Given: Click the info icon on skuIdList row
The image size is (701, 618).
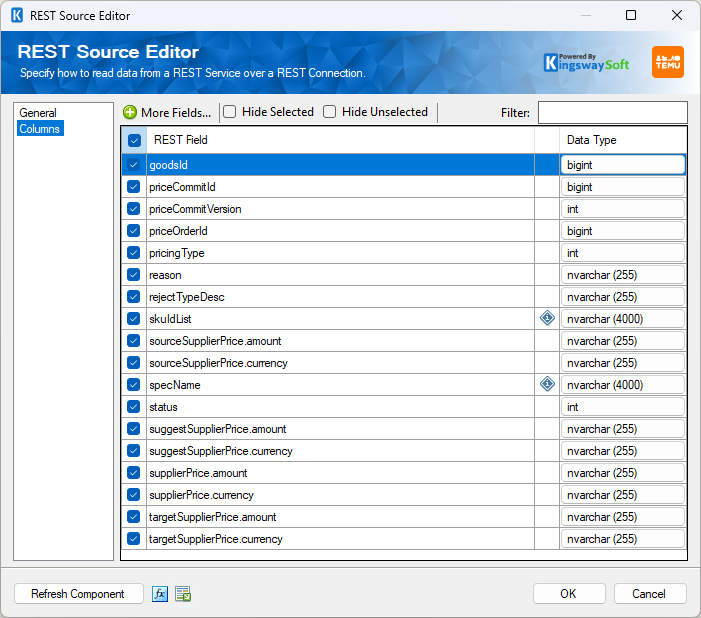Looking at the screenshot, I should 547,318.
